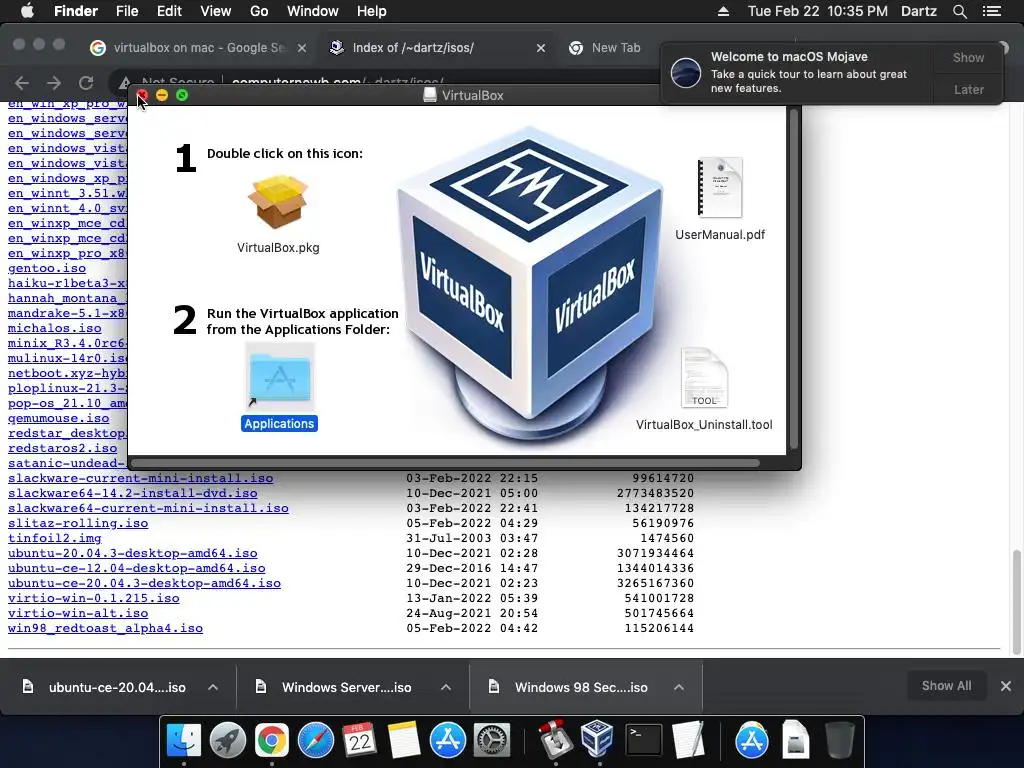Open TextEdit paper-and-pen icon in dock
Screen dimensions: 1024x768
click(688, 740)
